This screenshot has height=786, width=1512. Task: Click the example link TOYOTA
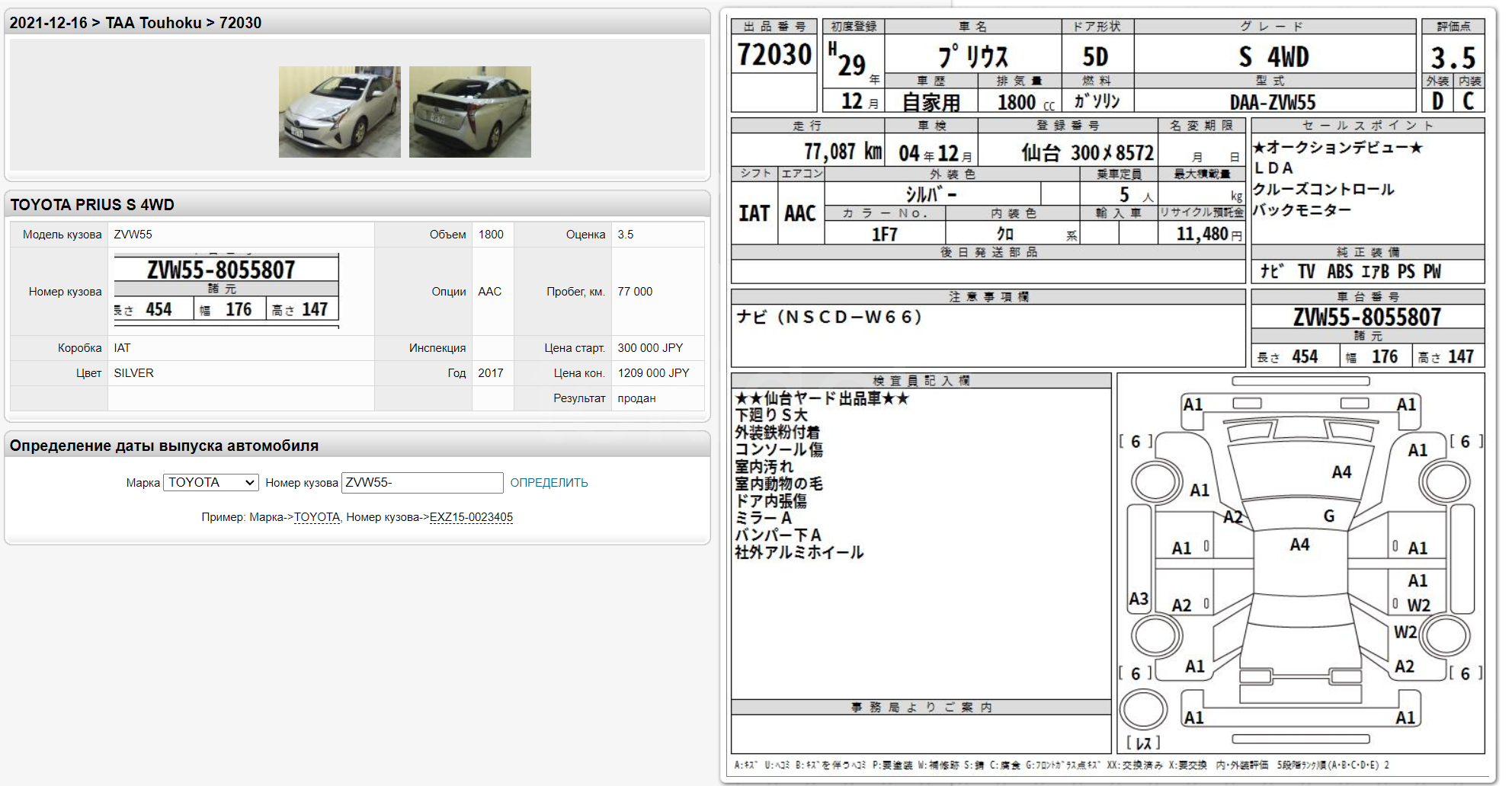(317, 517)
